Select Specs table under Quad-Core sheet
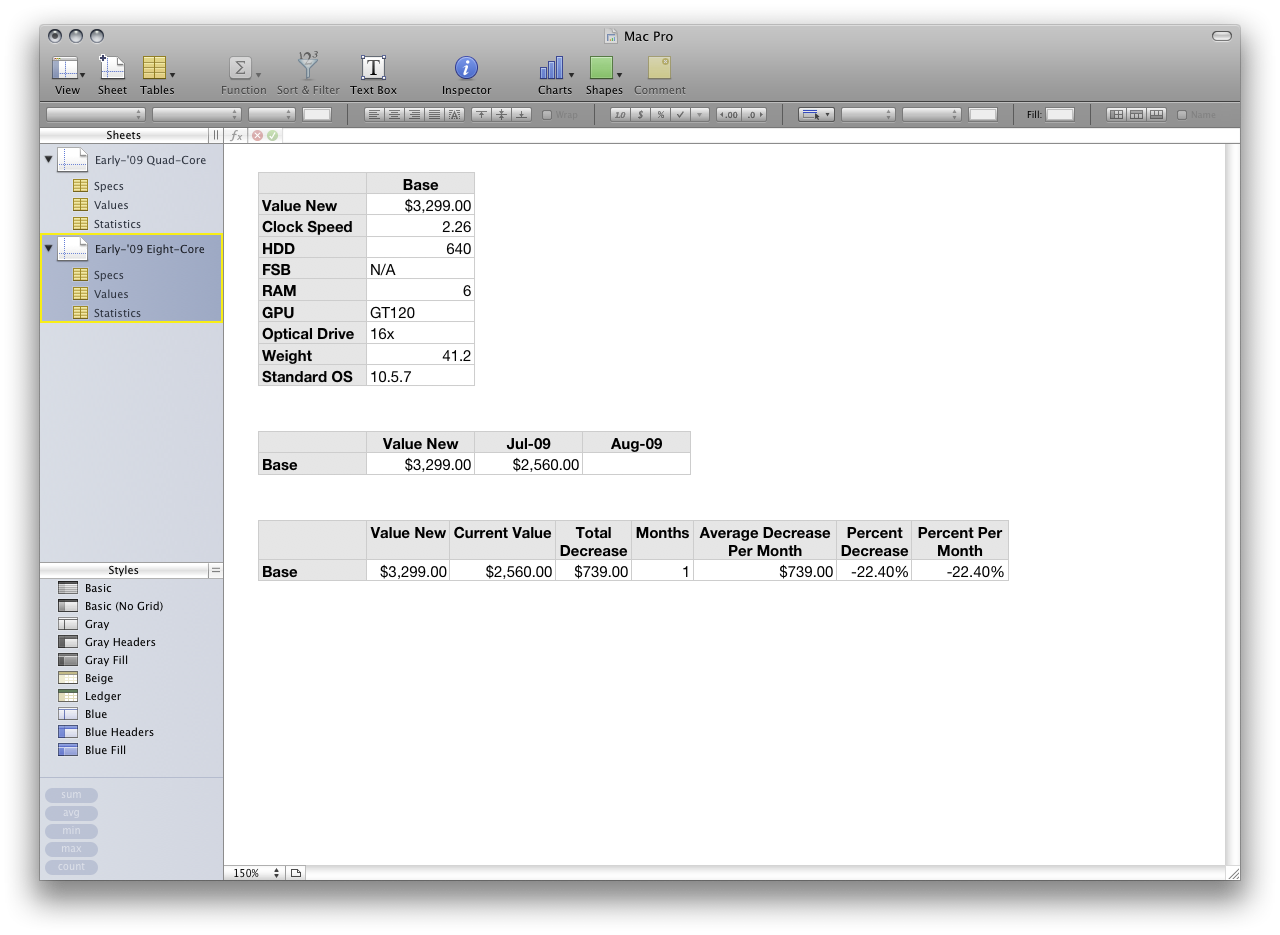1280x935 pixels. pyautogui.click(x=109, y=186)
